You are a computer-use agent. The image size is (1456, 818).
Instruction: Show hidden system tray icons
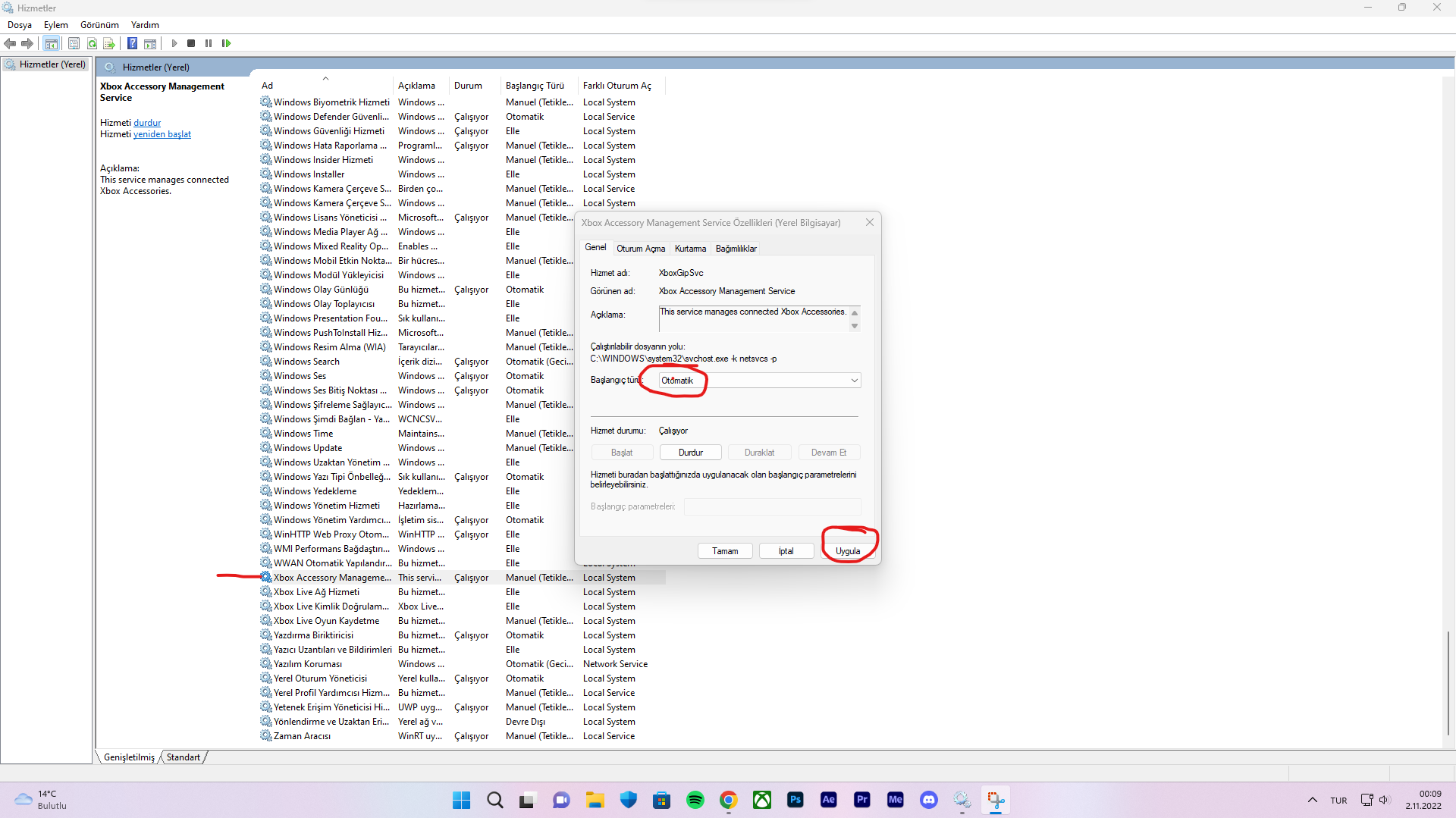coord(1312,800)
